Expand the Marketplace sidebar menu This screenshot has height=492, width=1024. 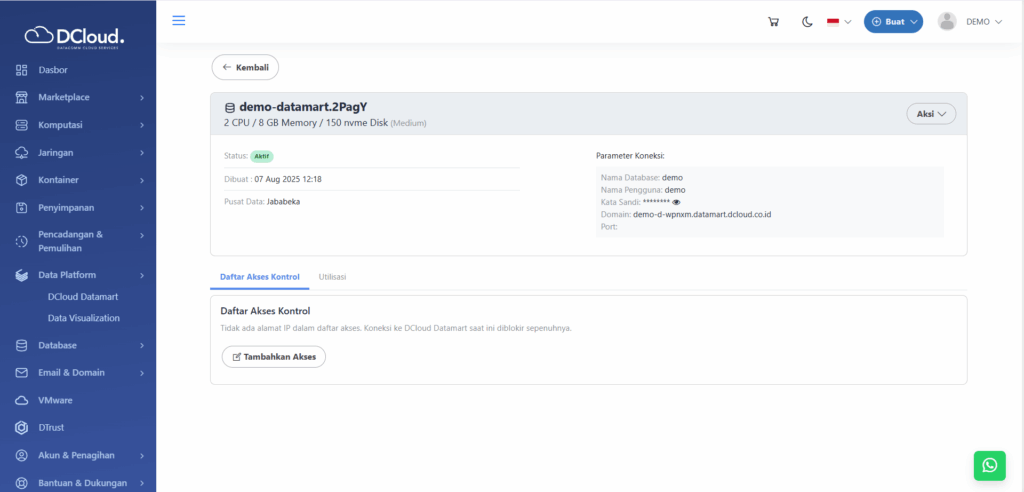pos(78,97)
